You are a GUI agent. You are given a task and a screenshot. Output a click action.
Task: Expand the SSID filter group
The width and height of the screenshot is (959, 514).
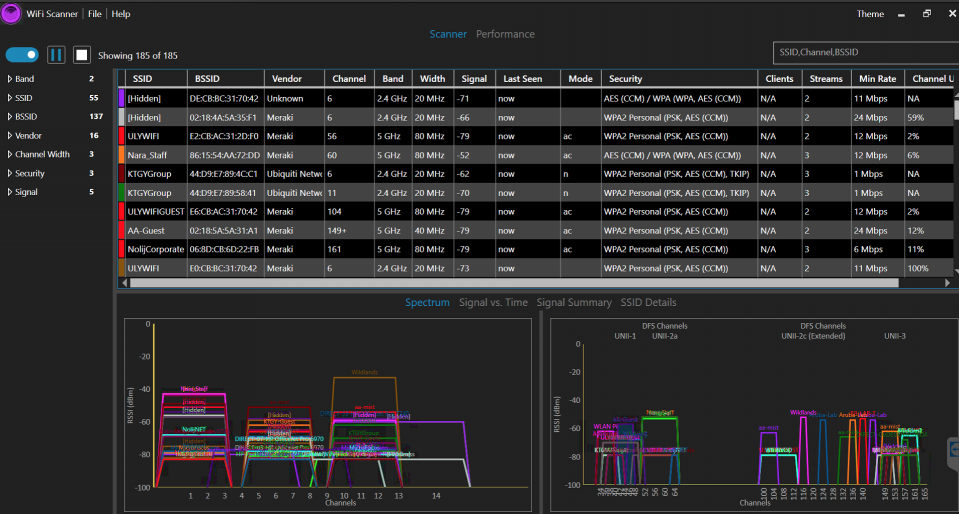tap(10, 98)
